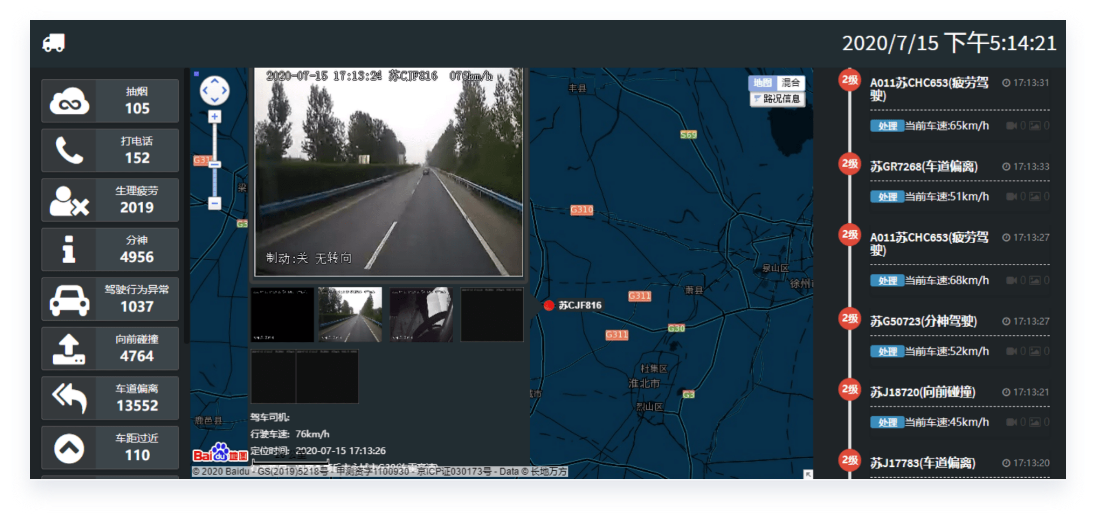The height and width of the screenshot is (521, 1096).
Task: Click the distraction (分神) info icon
Action: [x=69, y=249]
